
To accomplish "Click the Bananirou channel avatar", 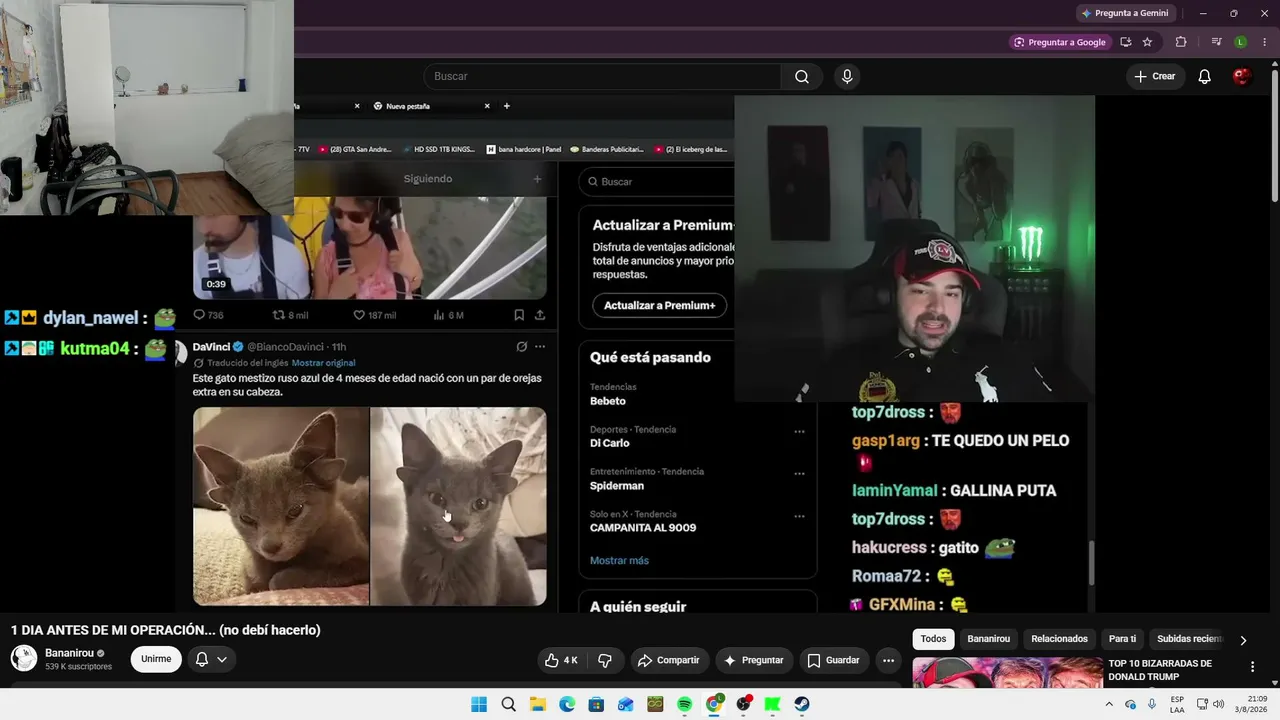I will pyautogui.click(x=24, y=659).
